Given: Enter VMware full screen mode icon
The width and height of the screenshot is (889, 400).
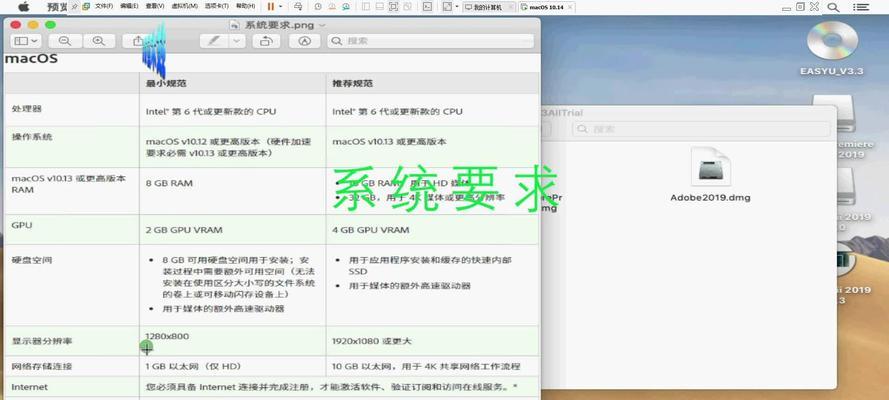Looking at the screenshot, I should [x=393, y=6].
